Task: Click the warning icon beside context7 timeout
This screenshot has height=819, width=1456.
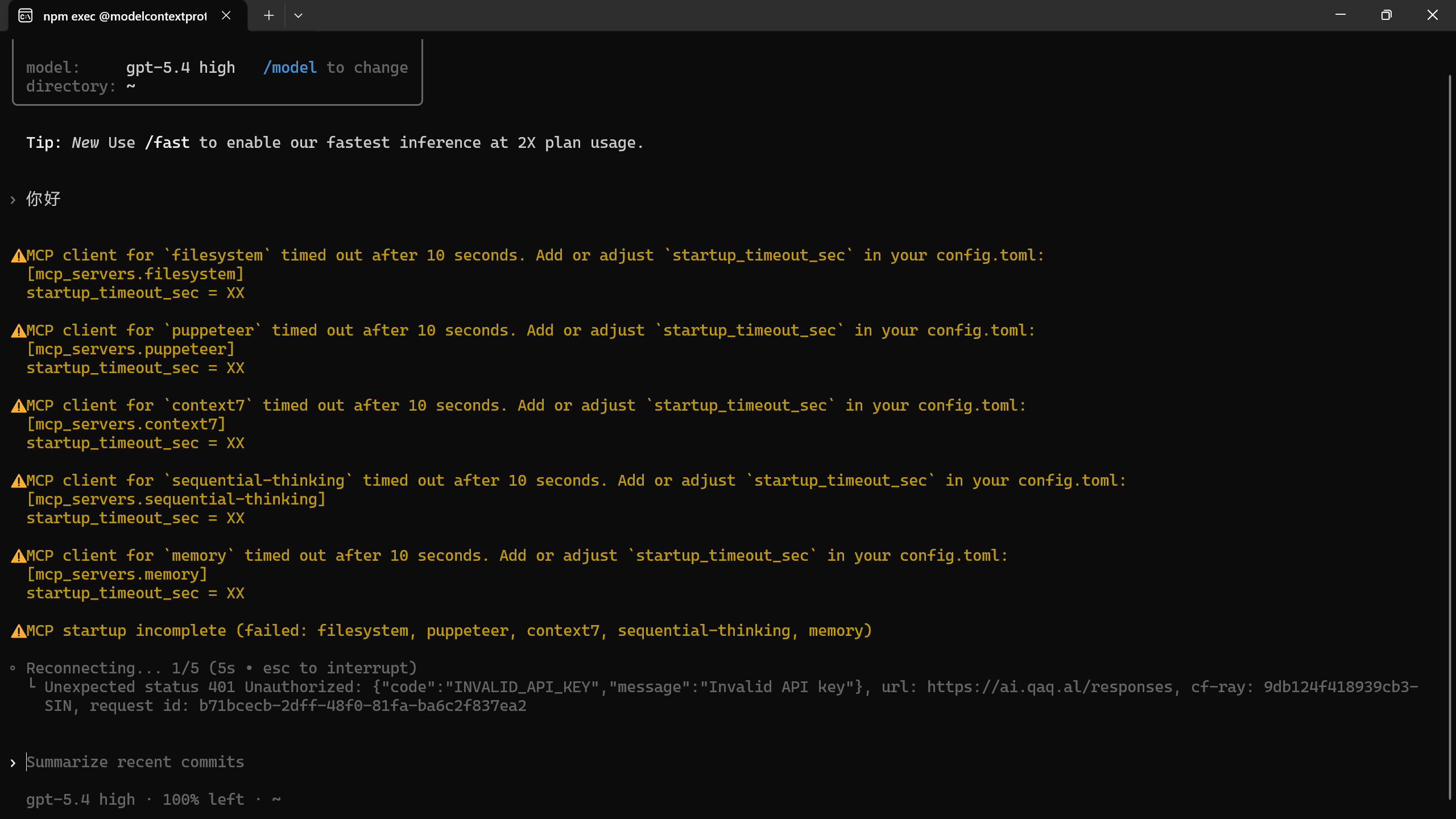Action: point(18,406)
